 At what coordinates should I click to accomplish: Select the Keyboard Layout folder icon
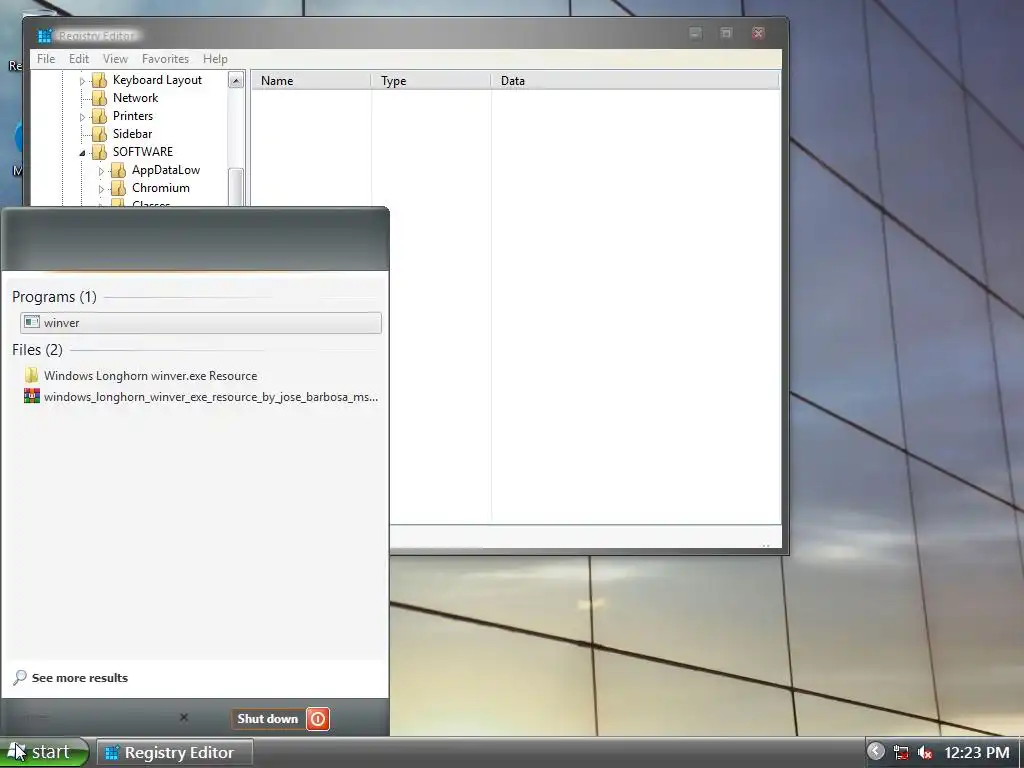(x=99, y=80)
